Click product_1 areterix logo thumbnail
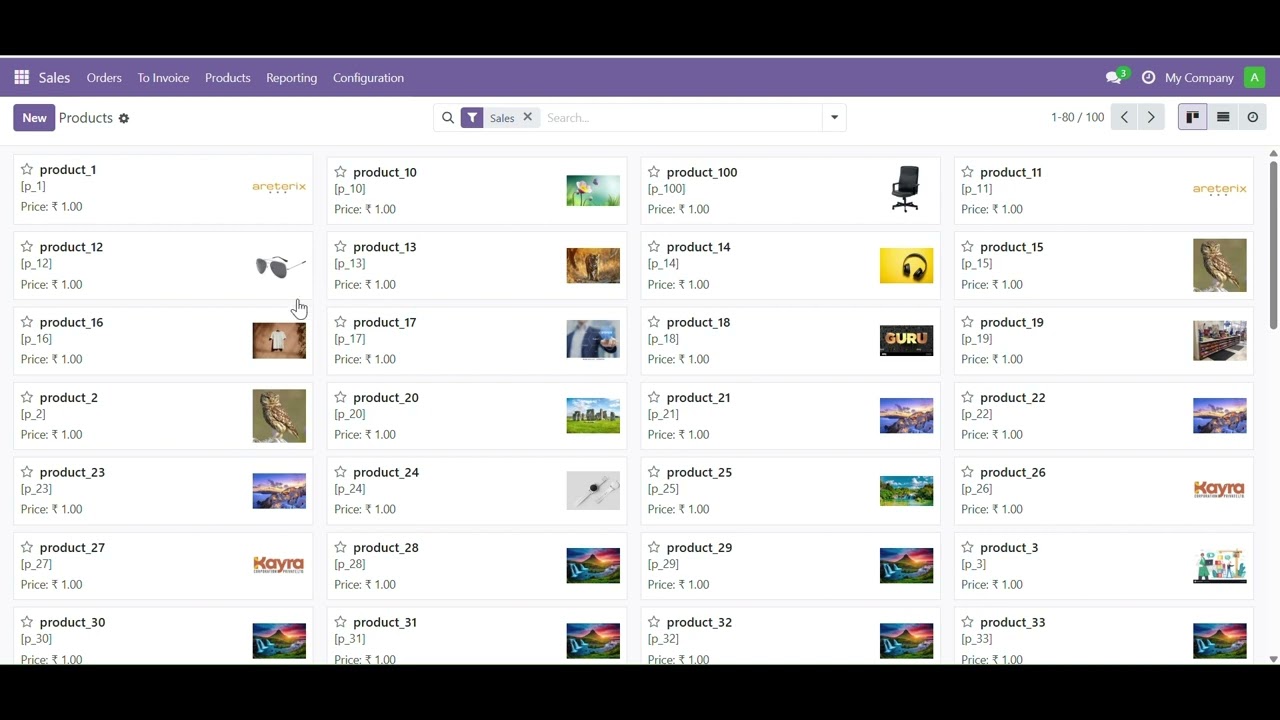The image size is (1280, 720). click(x=279, y=187)
